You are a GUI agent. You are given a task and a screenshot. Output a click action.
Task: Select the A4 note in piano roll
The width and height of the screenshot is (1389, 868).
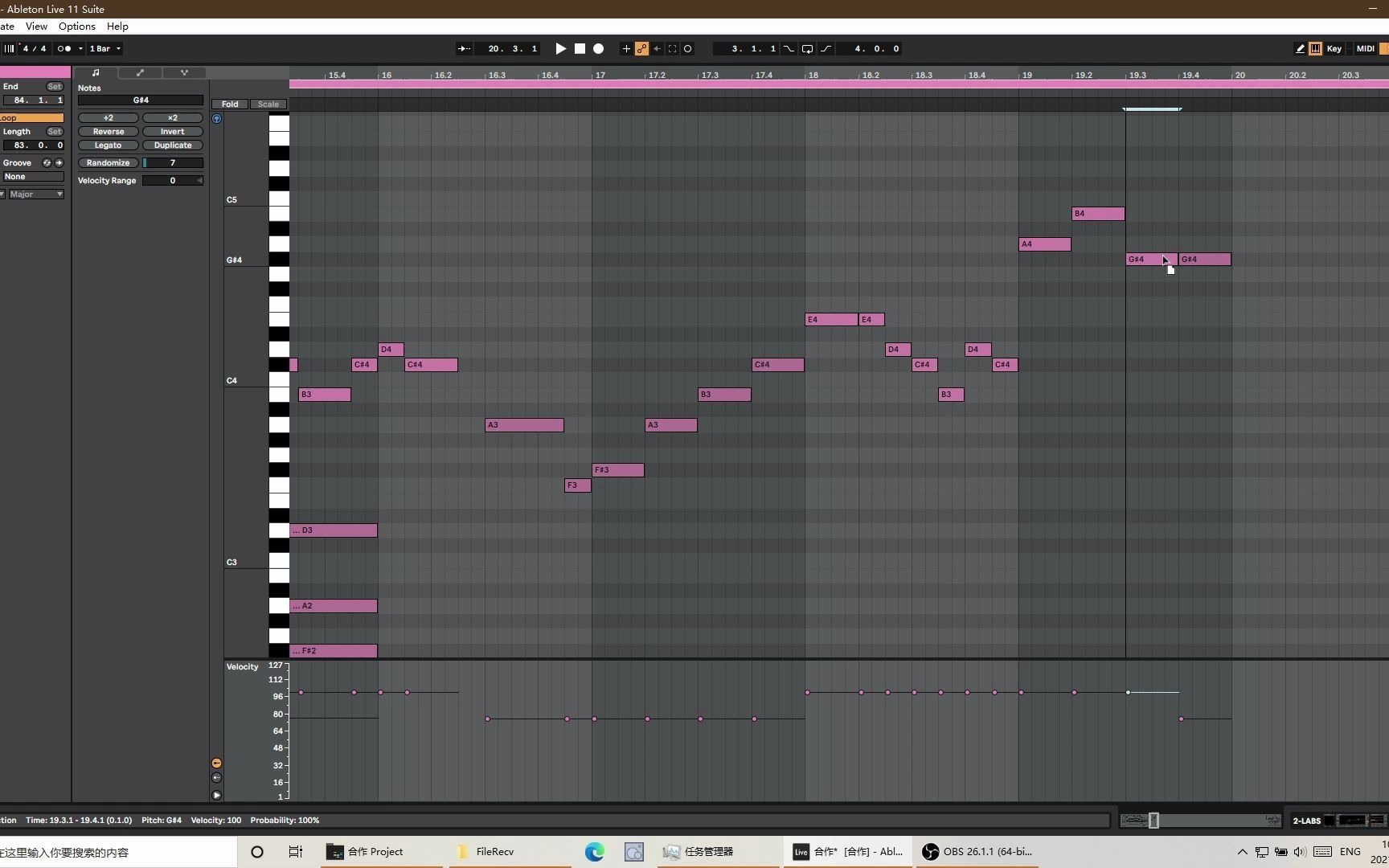pos(1045,244)
